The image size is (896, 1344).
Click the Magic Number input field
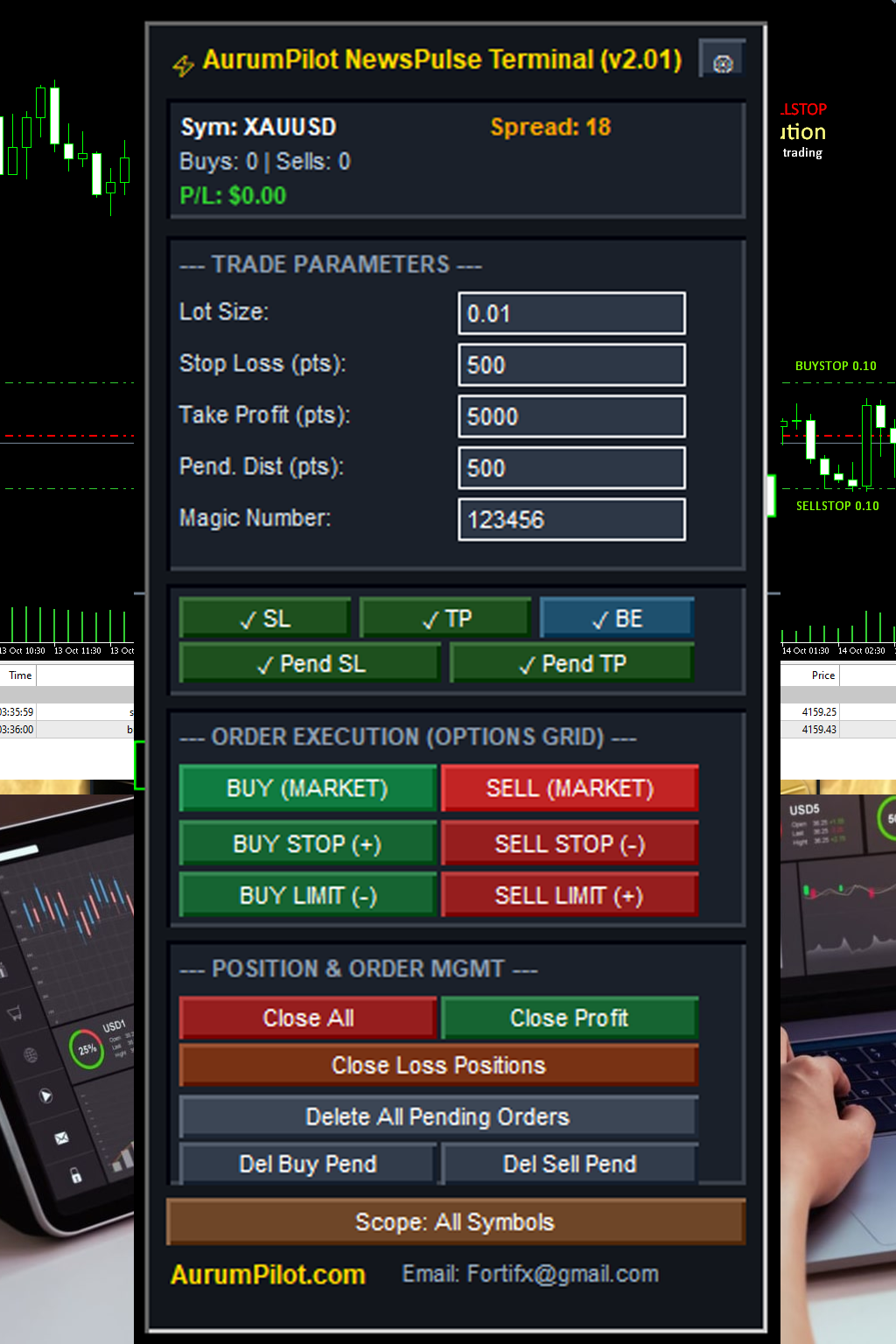[572, 520]
